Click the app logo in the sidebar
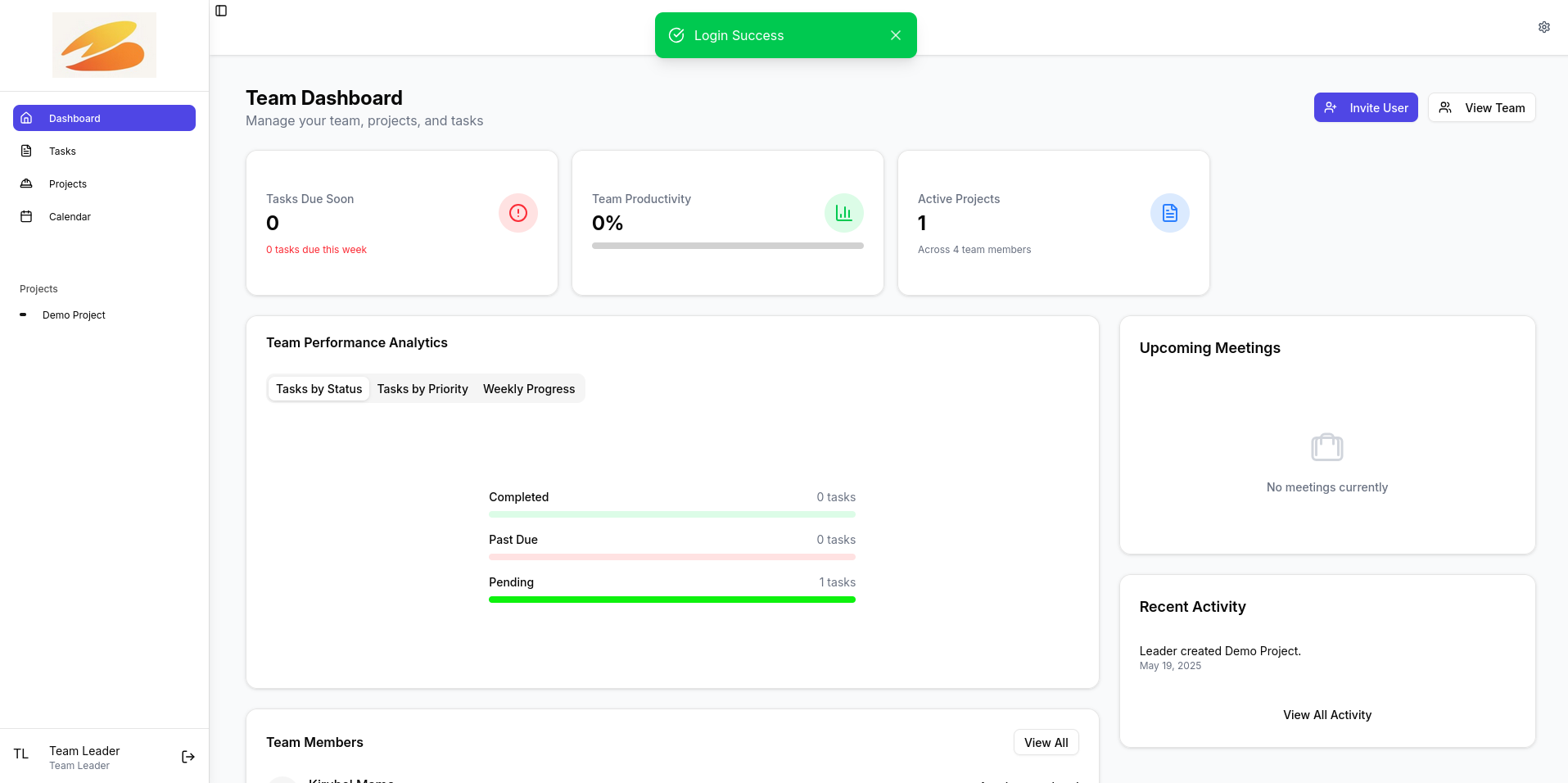1568x783 pixels. [104, 45]
